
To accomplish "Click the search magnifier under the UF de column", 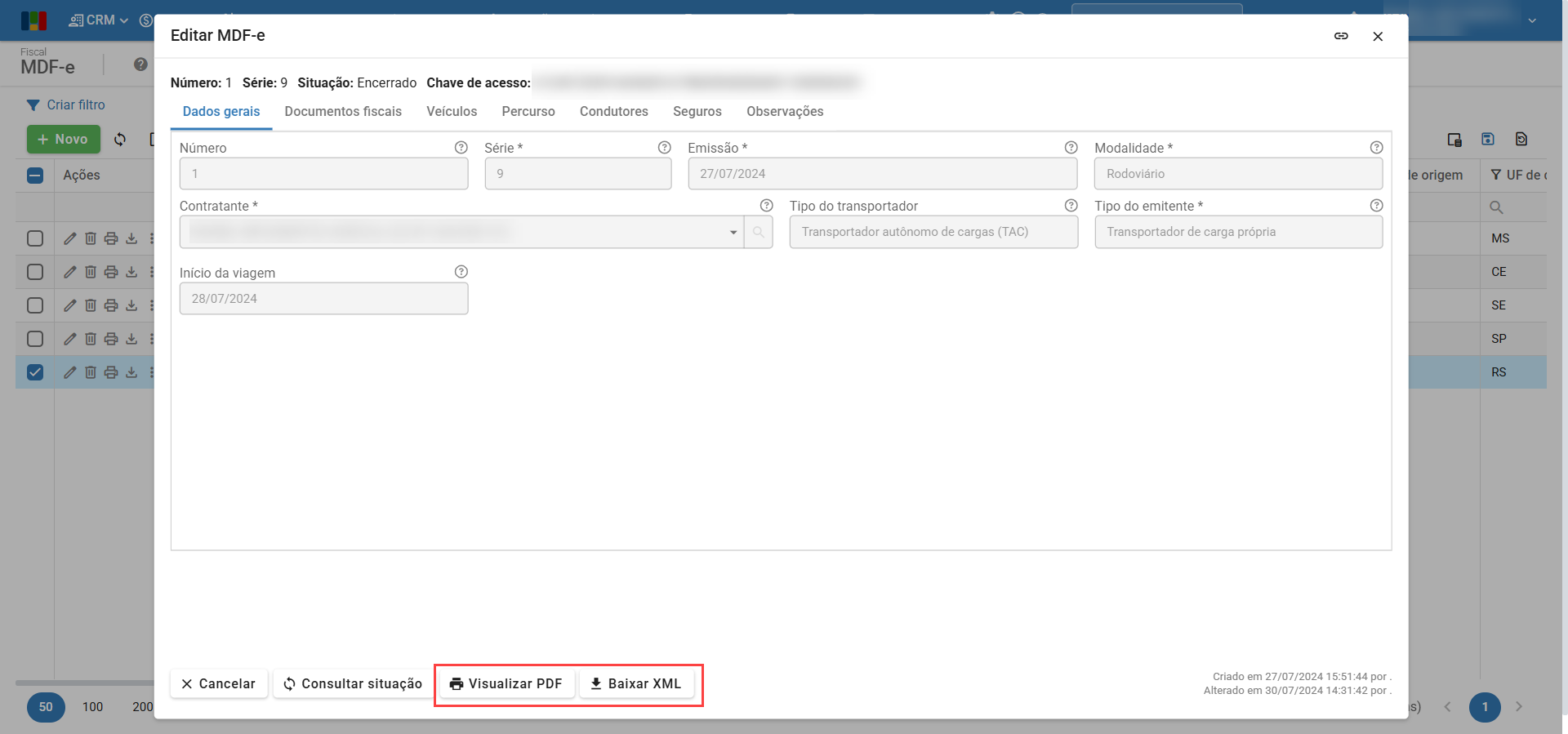I will coord(1497,207).
